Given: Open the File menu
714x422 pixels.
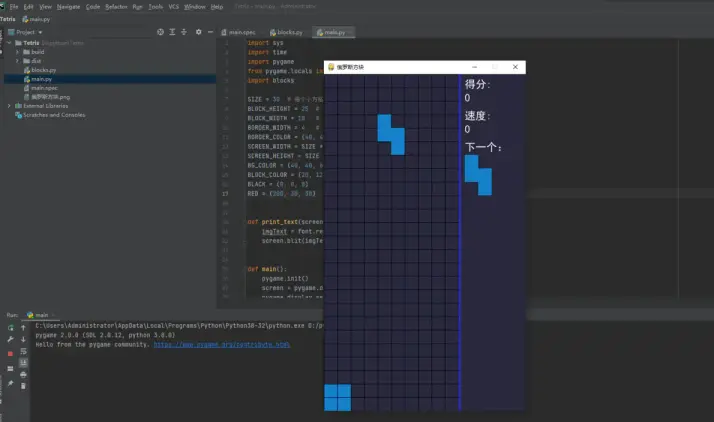Looking at the screenshot, I should 14,7.
